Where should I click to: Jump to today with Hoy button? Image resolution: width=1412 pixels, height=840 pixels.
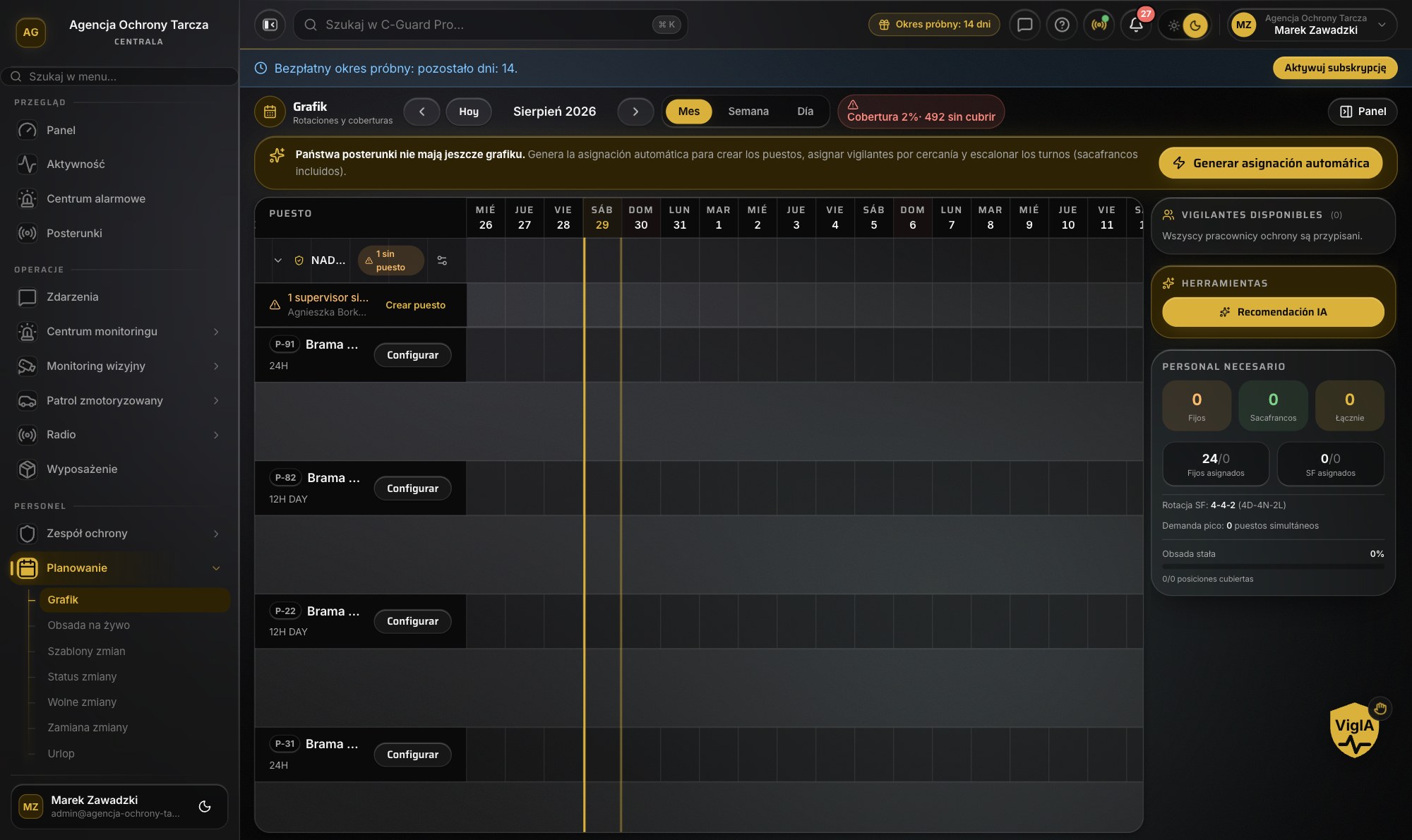(x=469, y=112)
